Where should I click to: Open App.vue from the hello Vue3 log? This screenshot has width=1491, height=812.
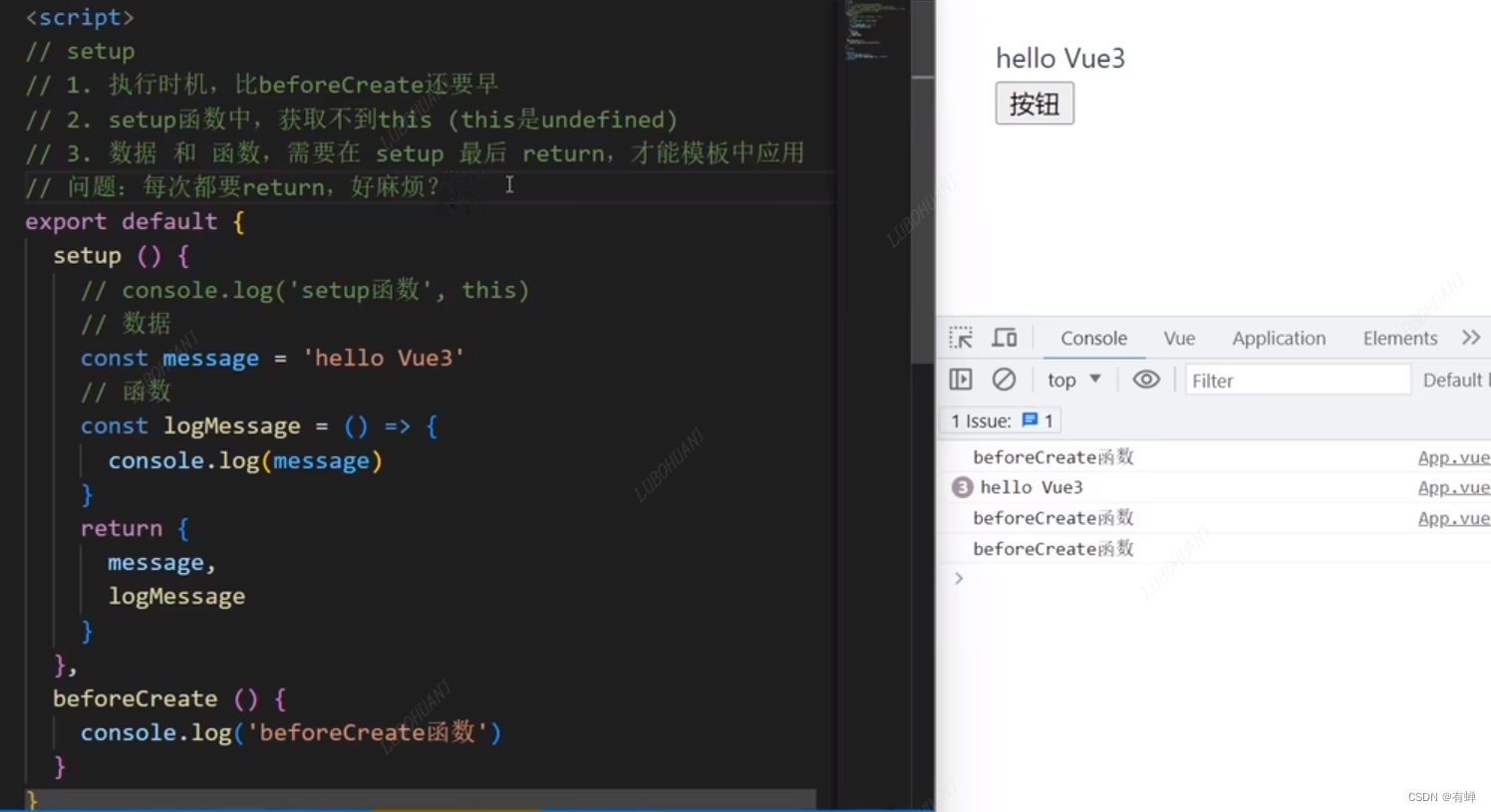1453,486
